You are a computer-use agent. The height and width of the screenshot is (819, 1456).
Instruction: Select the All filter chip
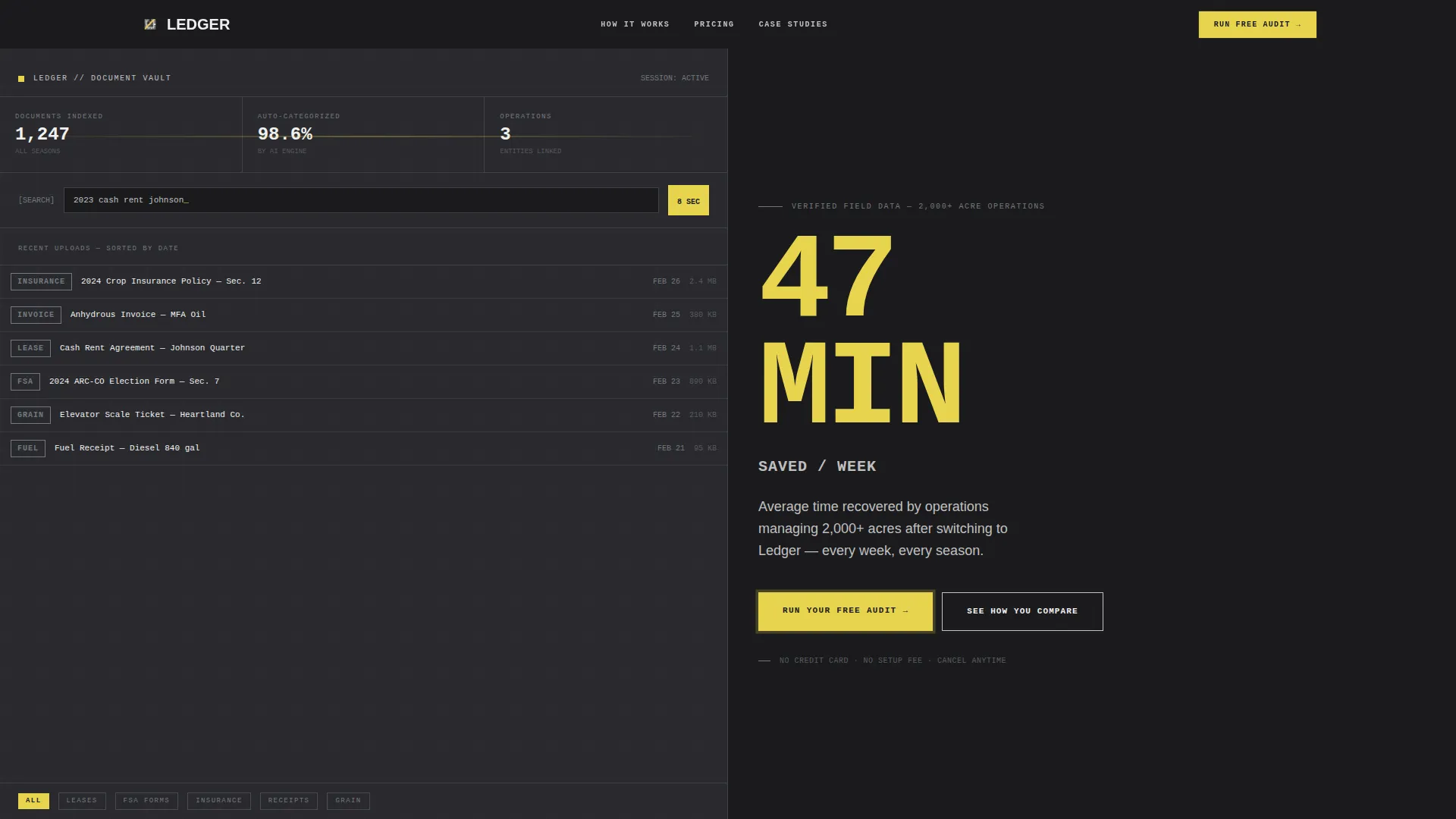tap(33, 801)
